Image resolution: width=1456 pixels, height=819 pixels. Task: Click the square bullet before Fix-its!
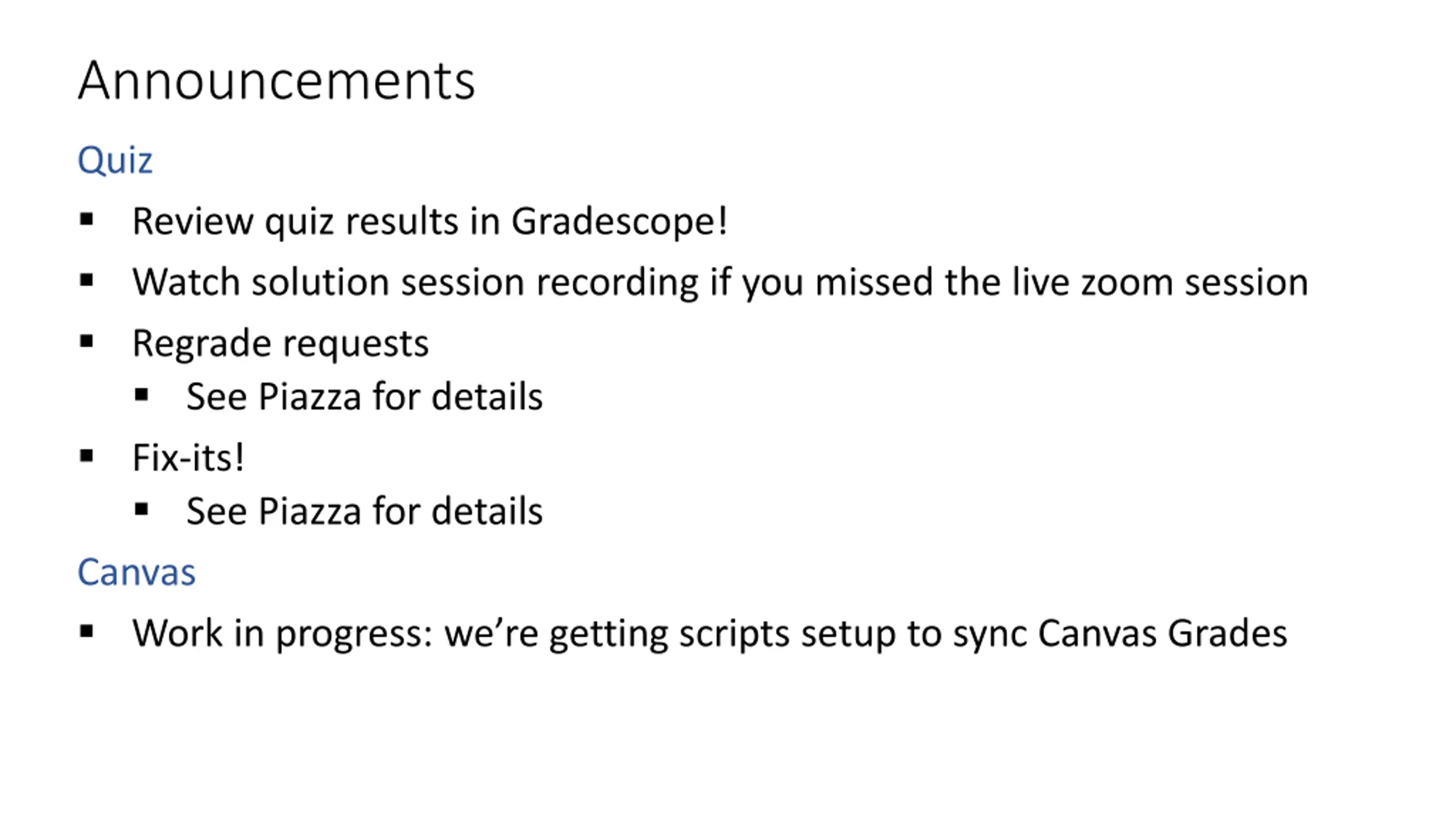click(86, 456)
